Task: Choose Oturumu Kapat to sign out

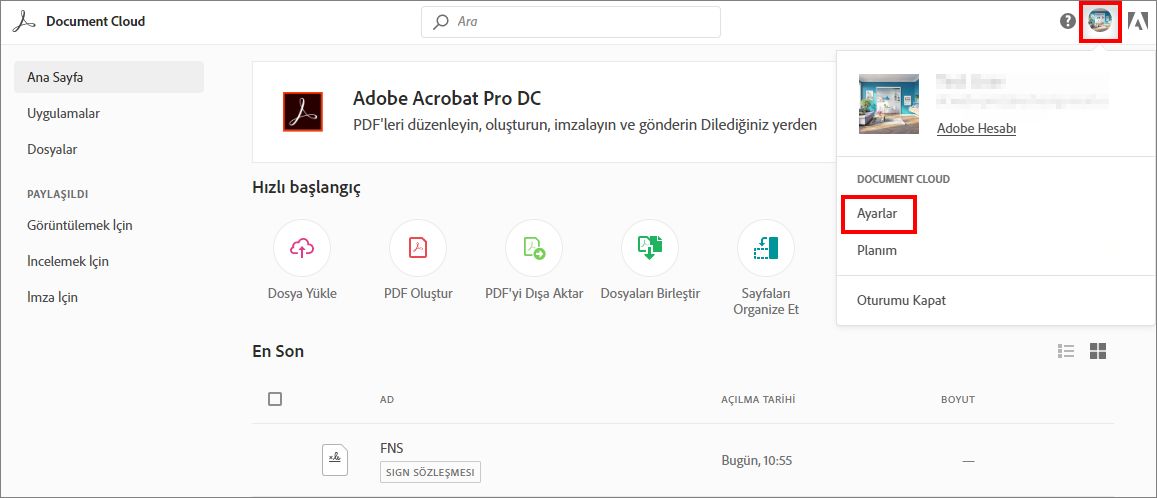Action: (x=901, y=300)
